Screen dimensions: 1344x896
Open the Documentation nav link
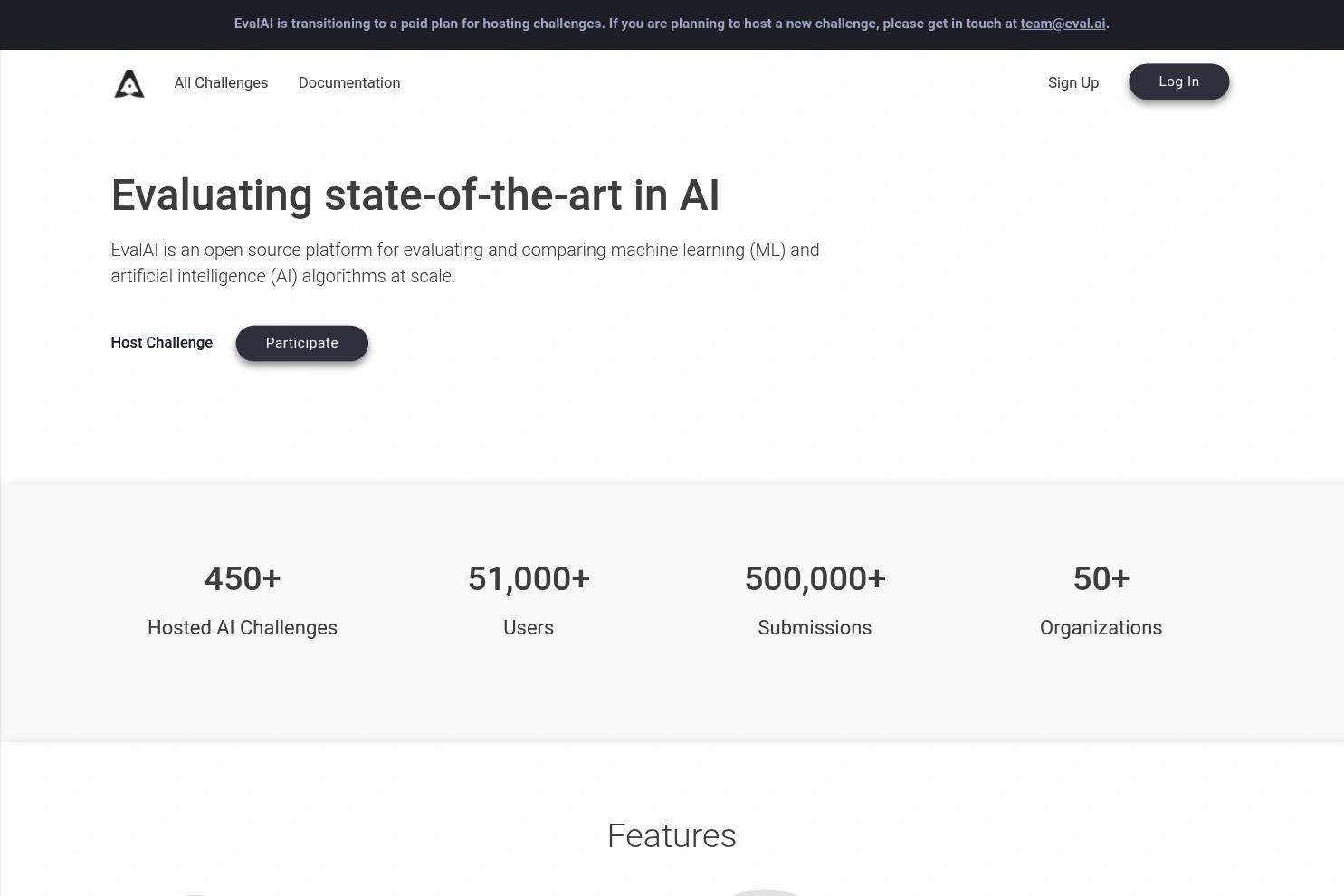point(349,82)
